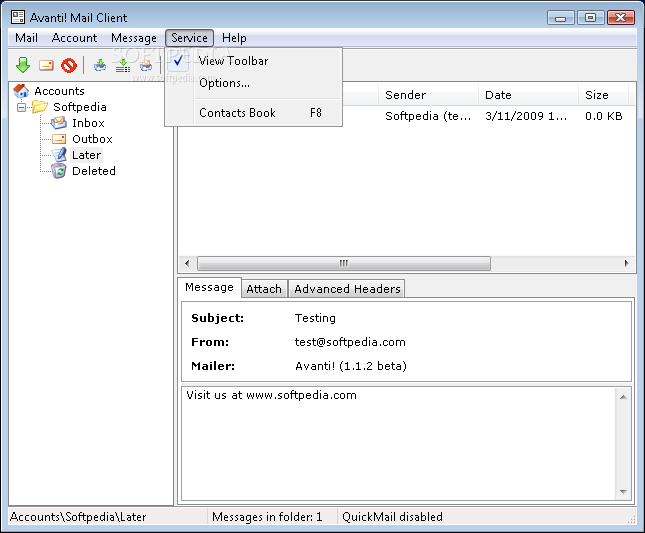This screenshot has height=533, width=645.
Task: Click the test@softpedia.com sender address
Action: pos(350,342)
